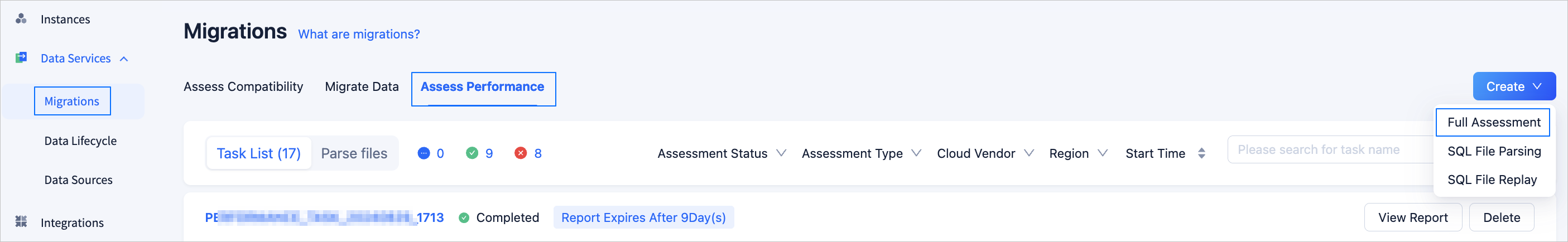The height and width of the screenshot is (242, 1568).
Task: Sort by Start Time arrows
Action: pyautogui.click(x=1201, y=153)
